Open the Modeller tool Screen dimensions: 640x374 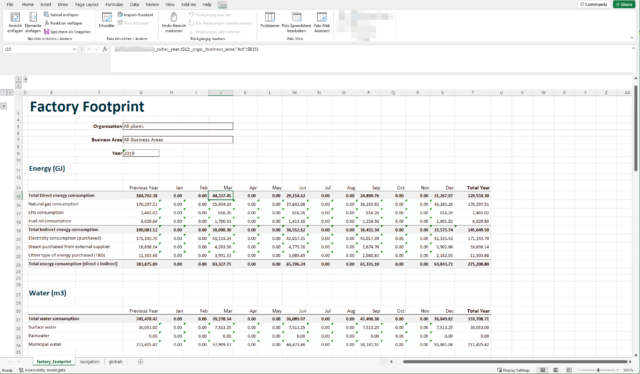[107, 20]
